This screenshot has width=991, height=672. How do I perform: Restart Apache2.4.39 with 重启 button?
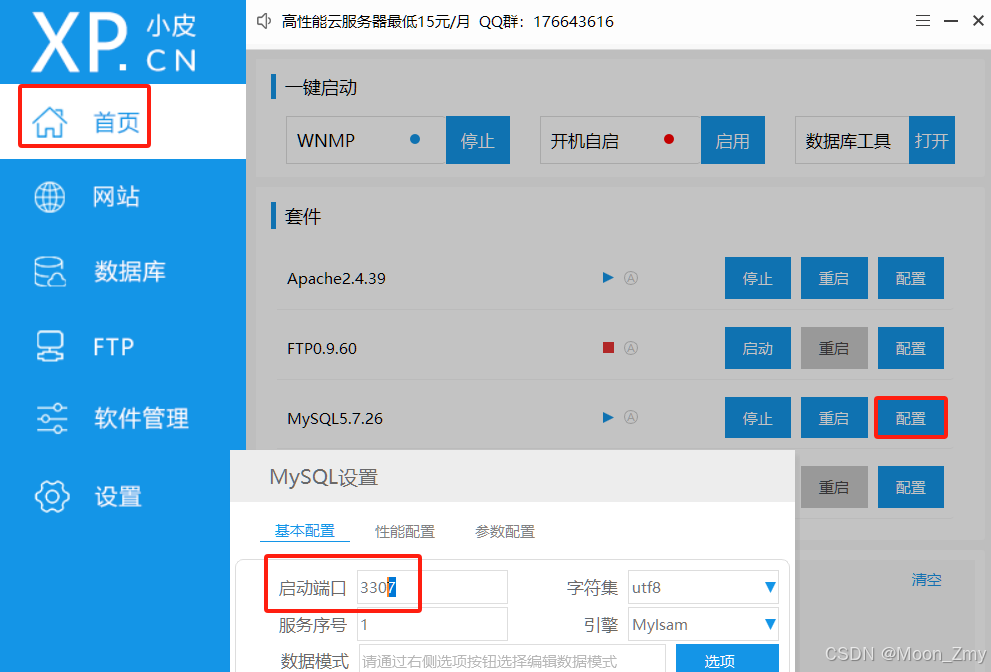(834, 278)
